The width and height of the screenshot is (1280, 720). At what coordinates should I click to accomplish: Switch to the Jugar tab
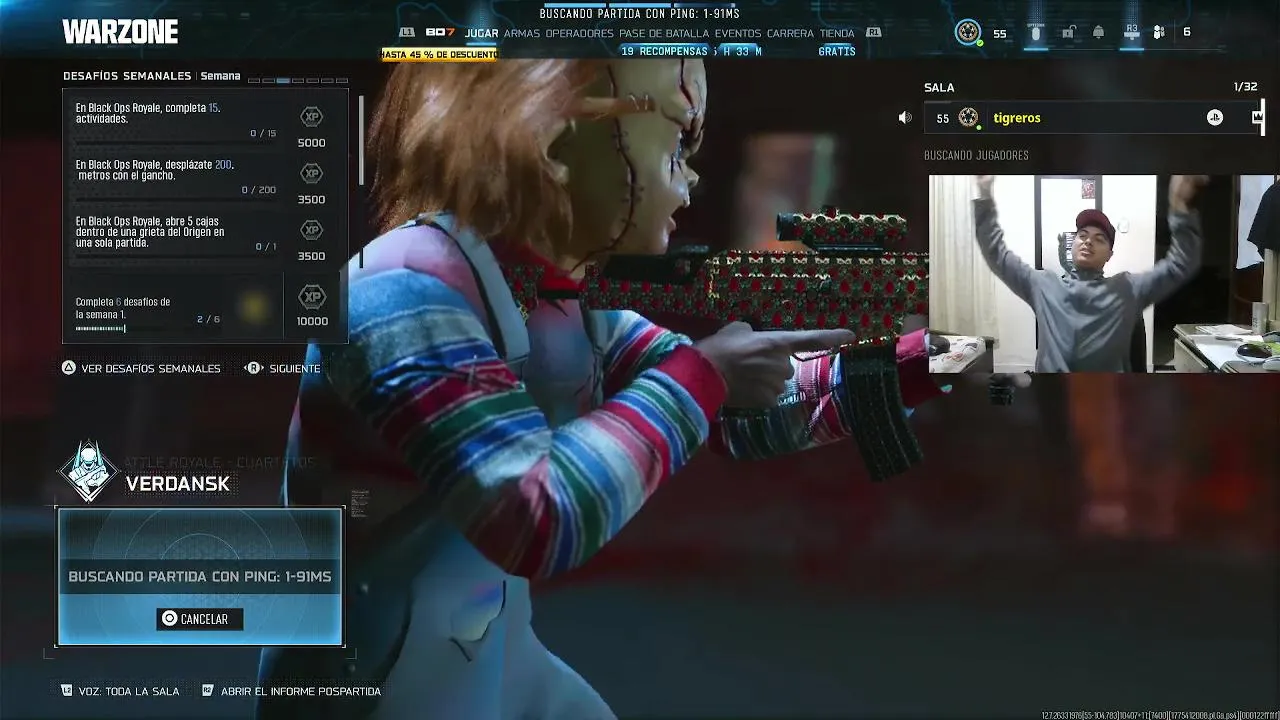coord(481,33)
